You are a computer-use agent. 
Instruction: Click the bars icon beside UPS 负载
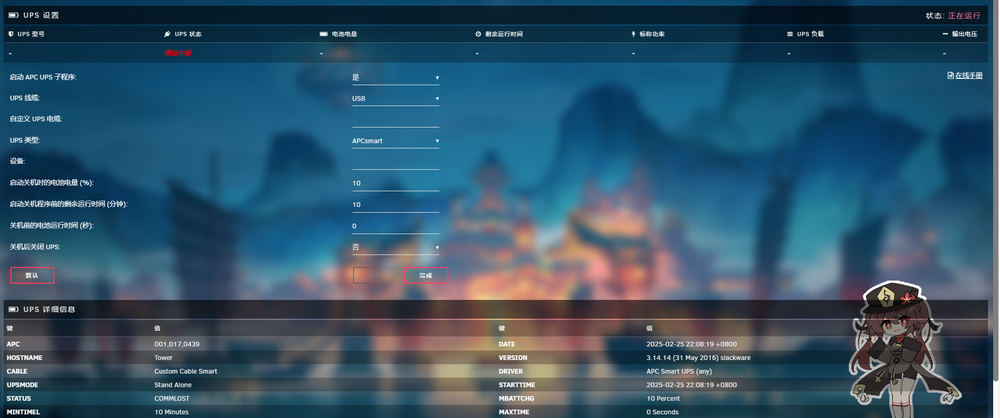(790, 34)
